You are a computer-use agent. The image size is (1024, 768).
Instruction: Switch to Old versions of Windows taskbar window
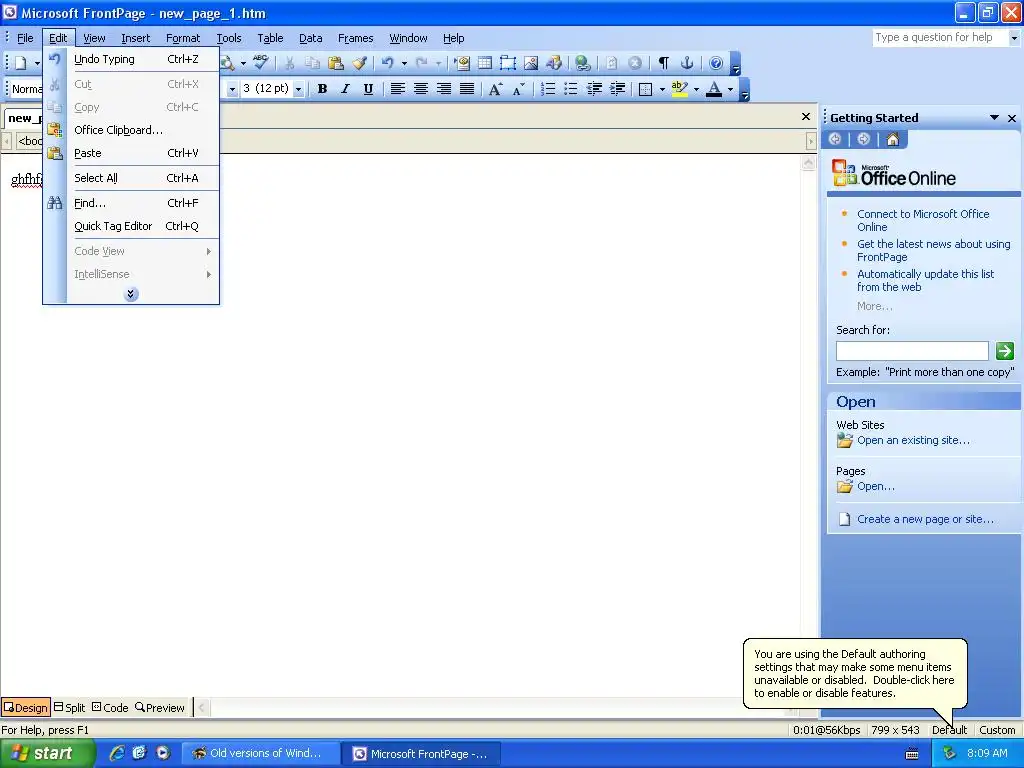[x=260, y=754]
